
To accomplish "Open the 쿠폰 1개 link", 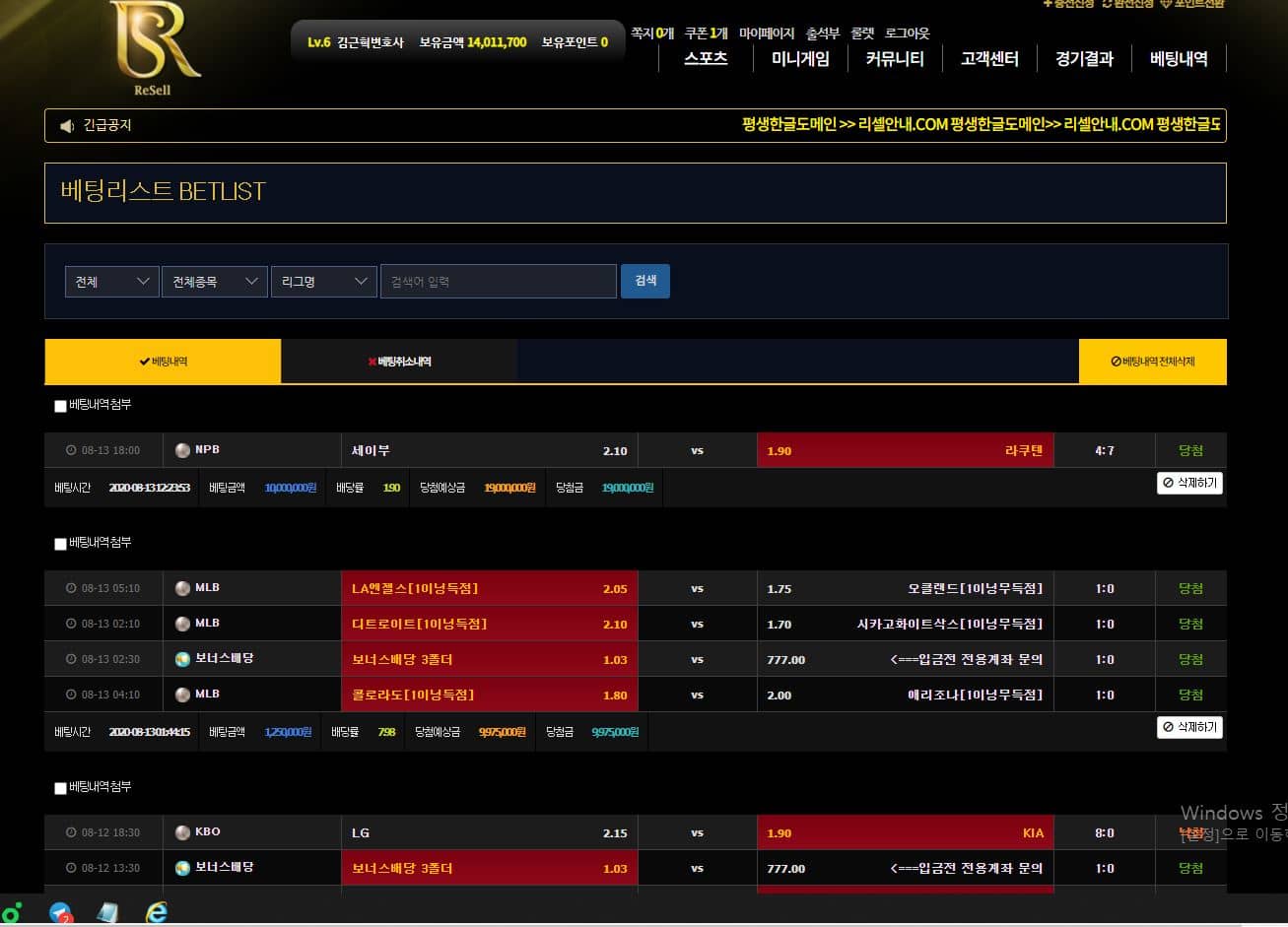I will click(707, 33).
